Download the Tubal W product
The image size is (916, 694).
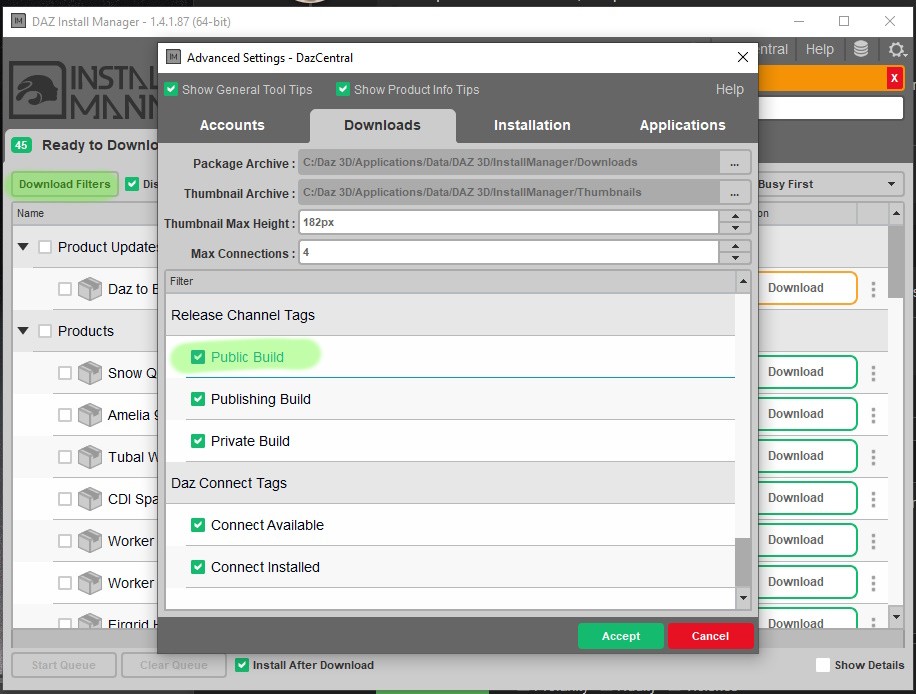807,456
